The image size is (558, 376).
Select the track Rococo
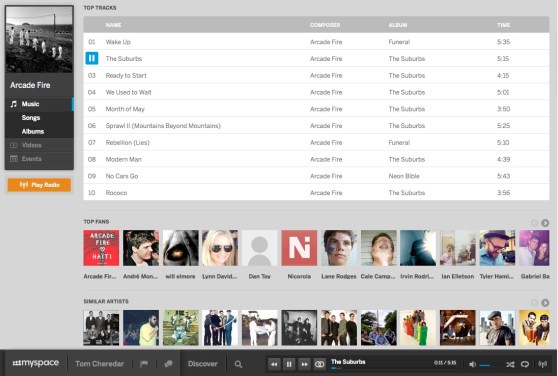[x=316, y=192]
